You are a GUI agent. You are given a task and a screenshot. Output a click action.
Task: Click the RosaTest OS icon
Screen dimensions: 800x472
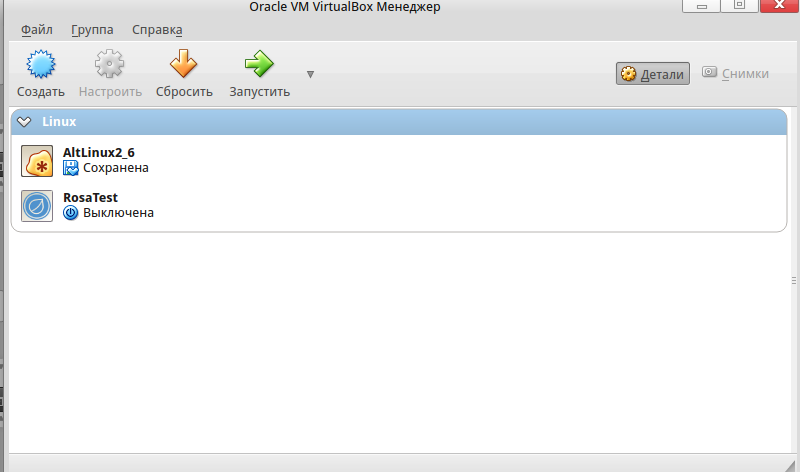coord(37,206)
